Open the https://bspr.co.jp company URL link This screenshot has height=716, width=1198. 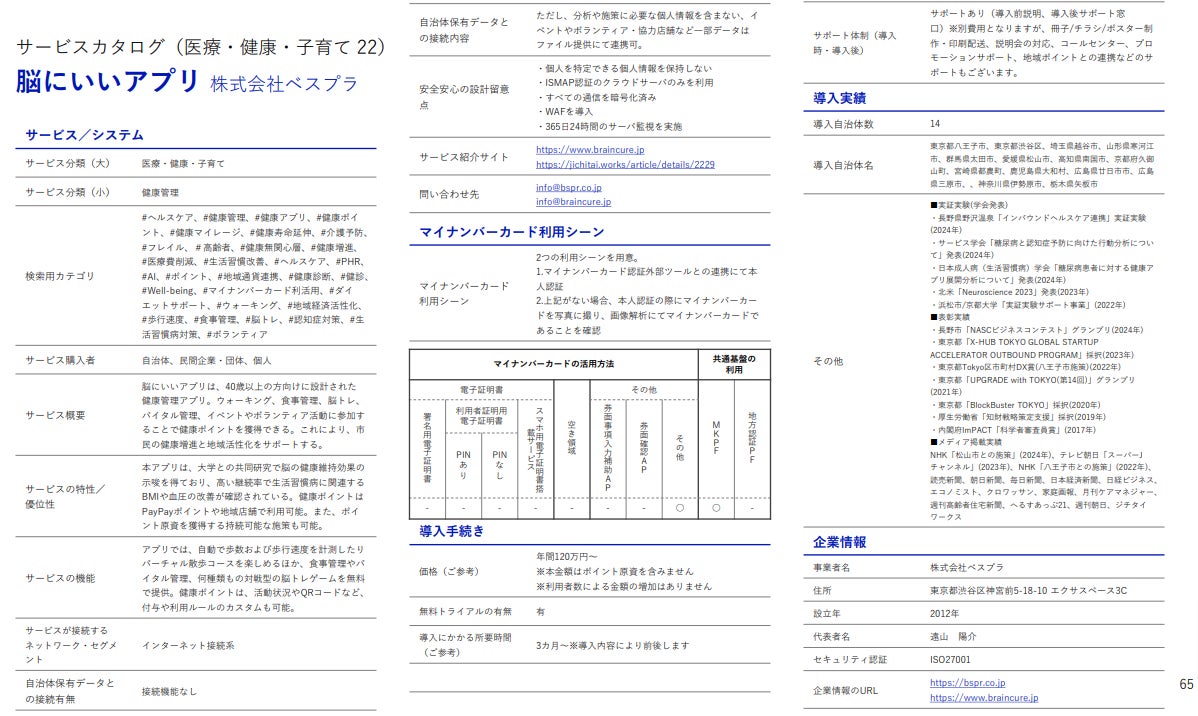967,683
